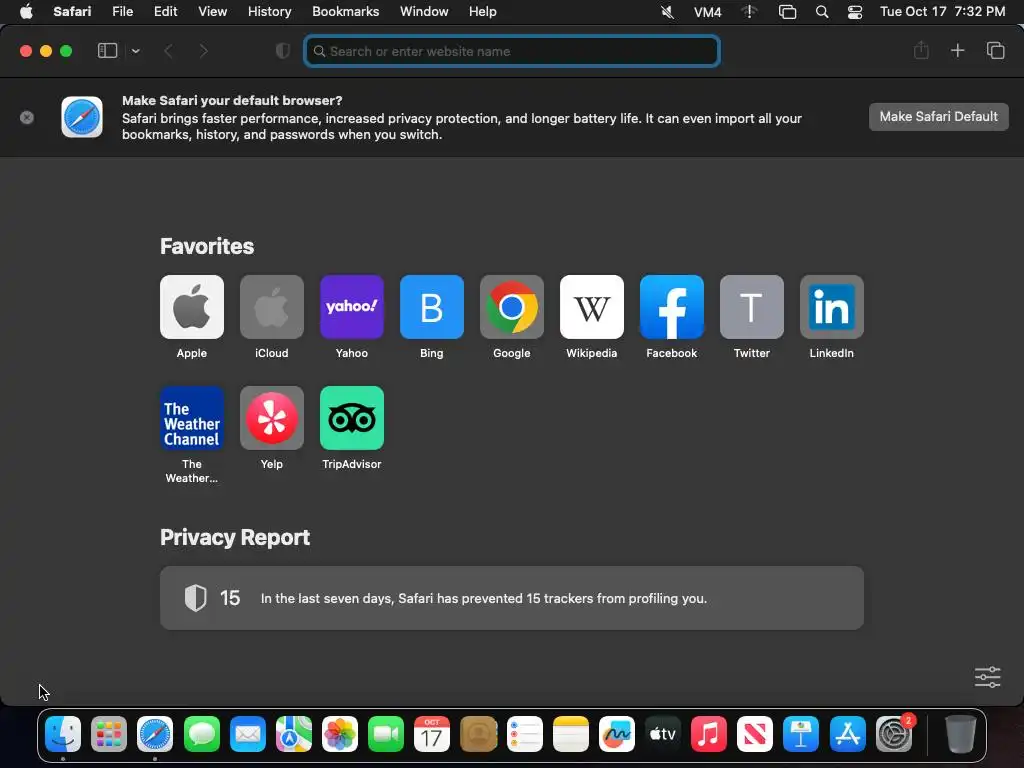Expand the sidebar tab group dropdown arrow

pos(135,51)
